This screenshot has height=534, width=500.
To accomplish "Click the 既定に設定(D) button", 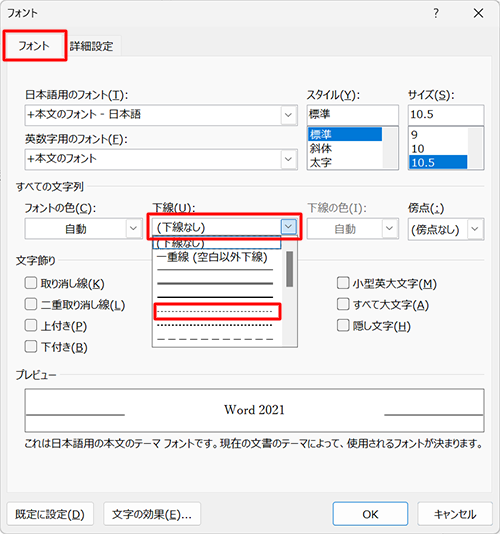I will tap(50, 514).
